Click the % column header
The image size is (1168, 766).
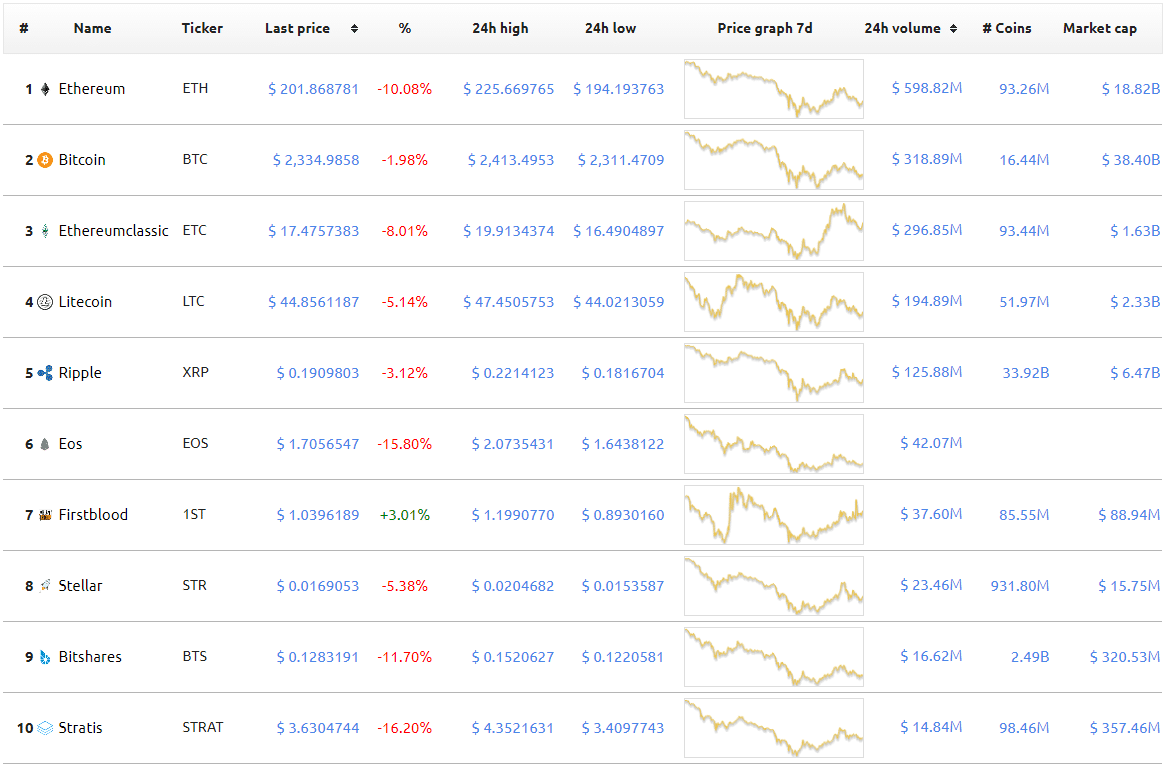pos(404,28)
